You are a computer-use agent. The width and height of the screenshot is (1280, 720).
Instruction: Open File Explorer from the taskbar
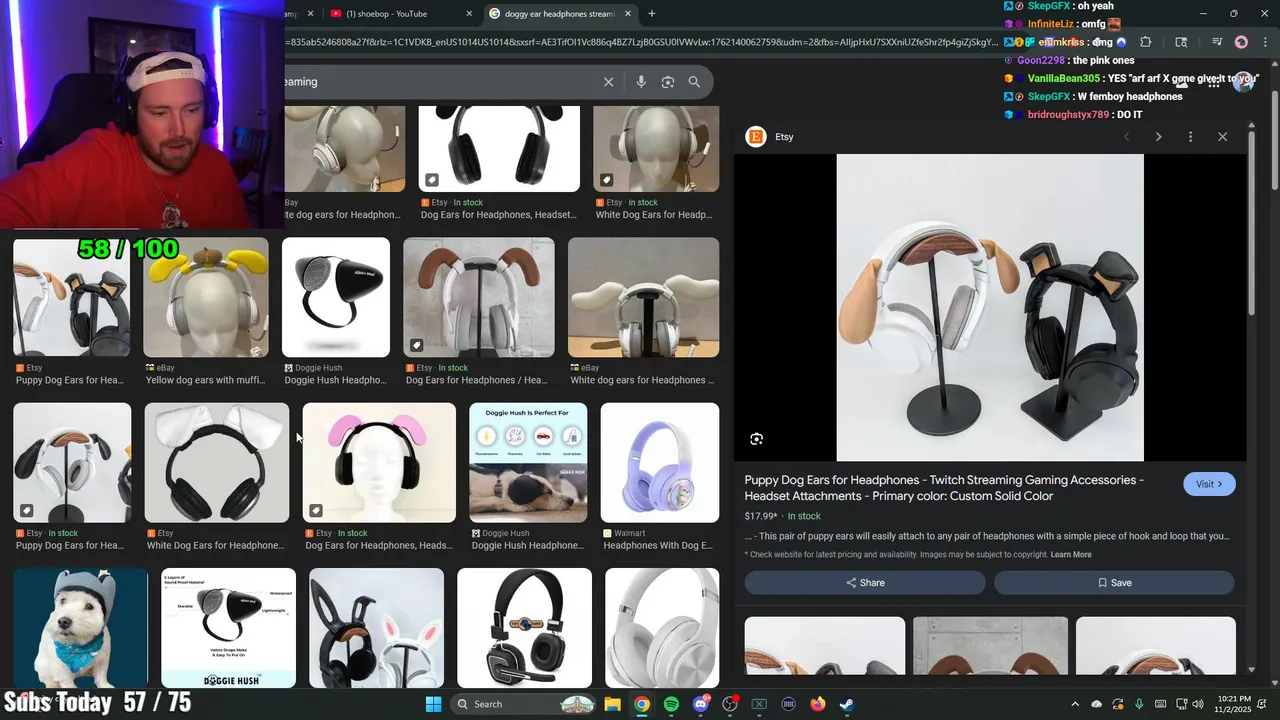tap(613, 704)
